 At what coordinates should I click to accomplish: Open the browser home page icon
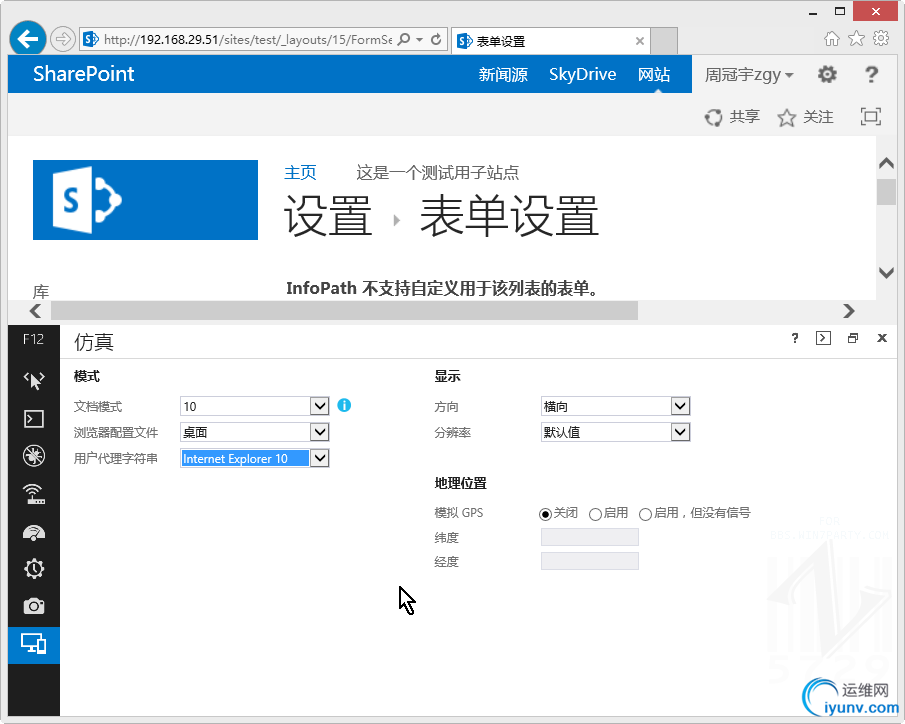coord(832,39)
